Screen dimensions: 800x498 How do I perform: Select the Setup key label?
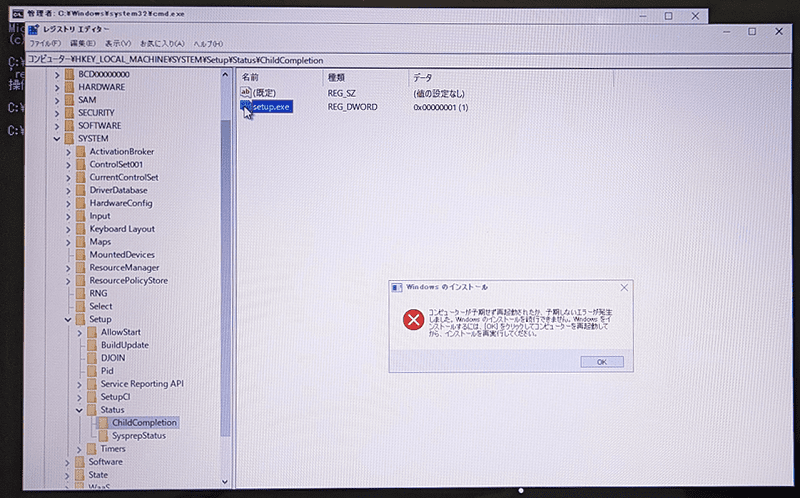click(101, 319)
